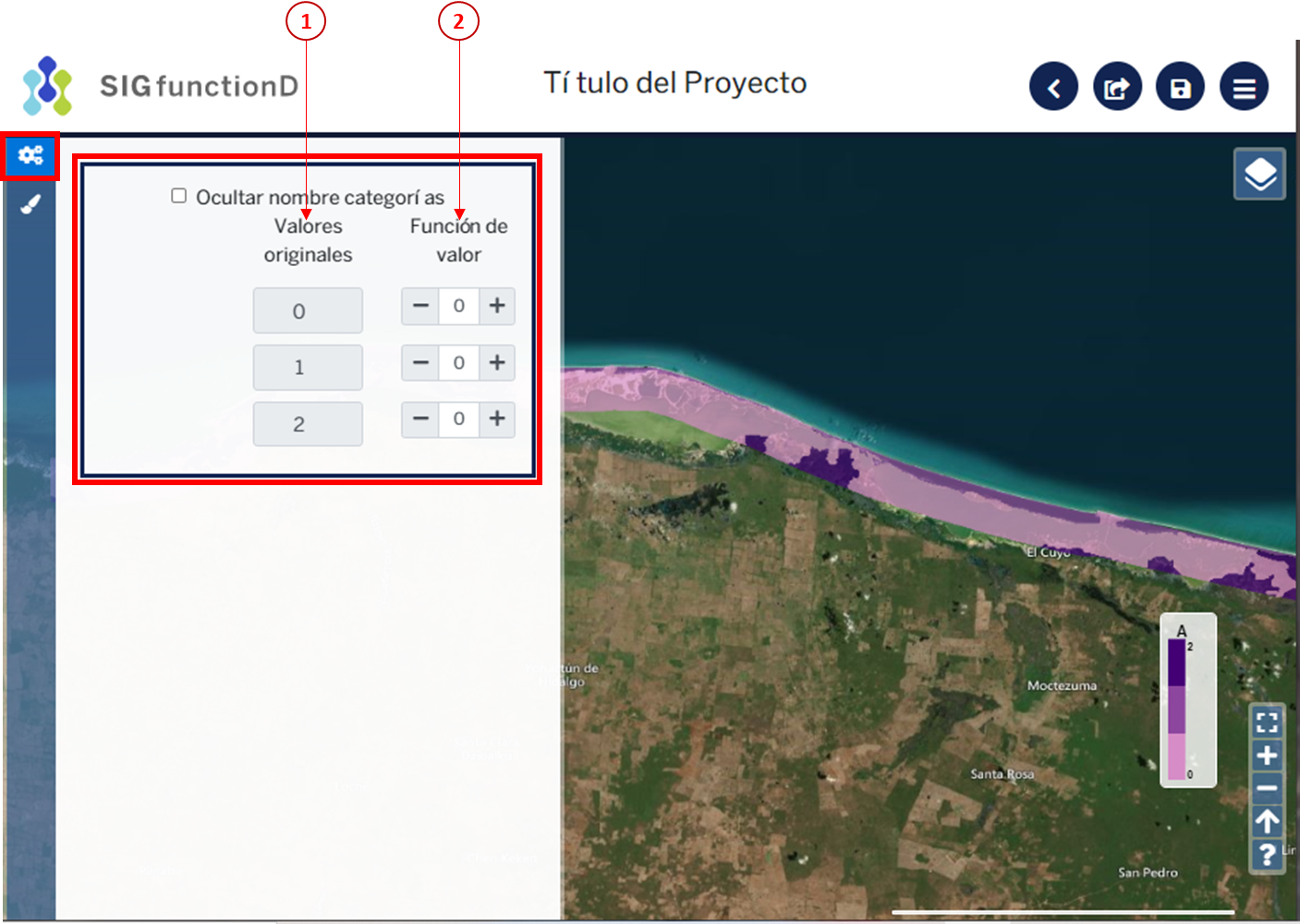Click the San Pedro map label

tap(1148, 872)
